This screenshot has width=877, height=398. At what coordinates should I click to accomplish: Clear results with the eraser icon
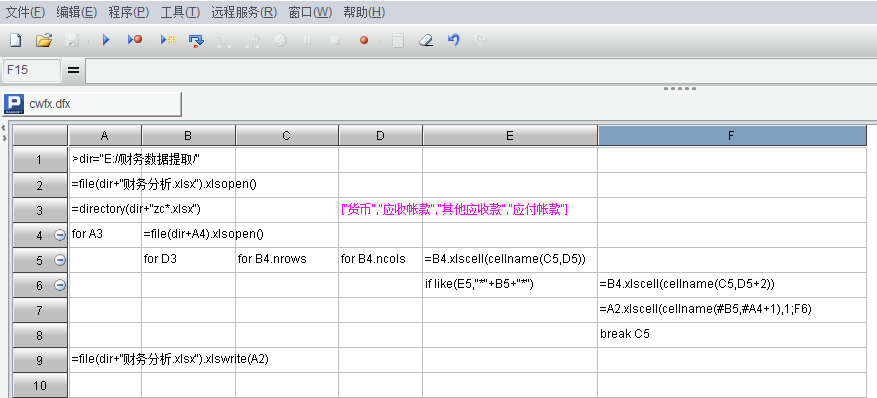click(x=426, y=40)
